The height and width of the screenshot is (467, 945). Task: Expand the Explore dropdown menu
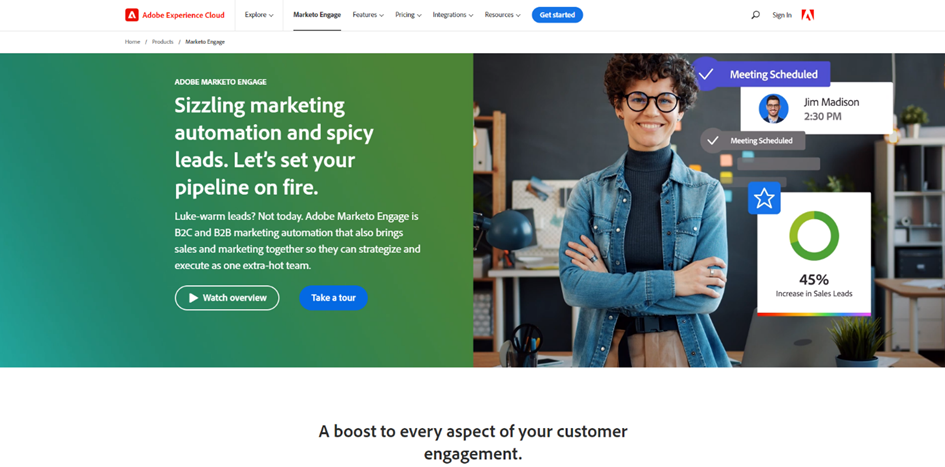tap(259, 15)
